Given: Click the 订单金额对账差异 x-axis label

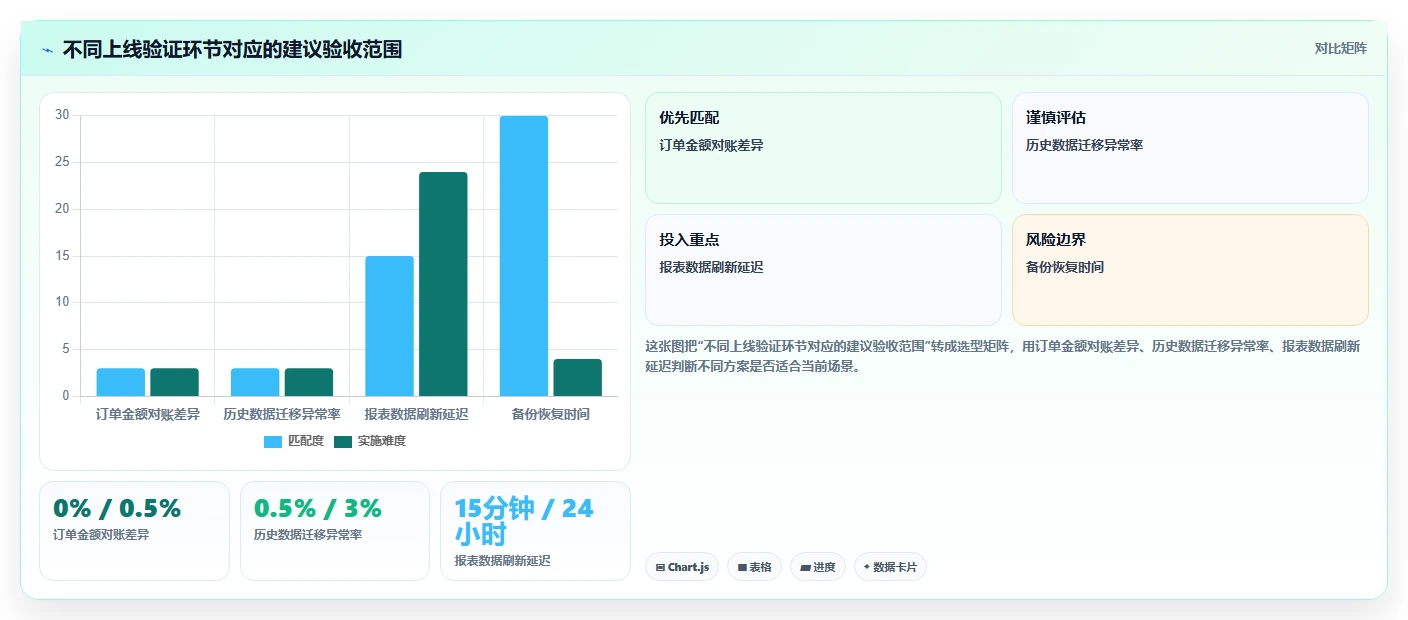Looking at the screenshot, I should (x=148, y=414).
